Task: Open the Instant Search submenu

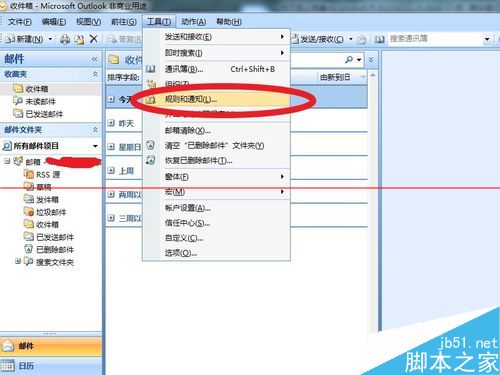Action: [x=217, y=53]
